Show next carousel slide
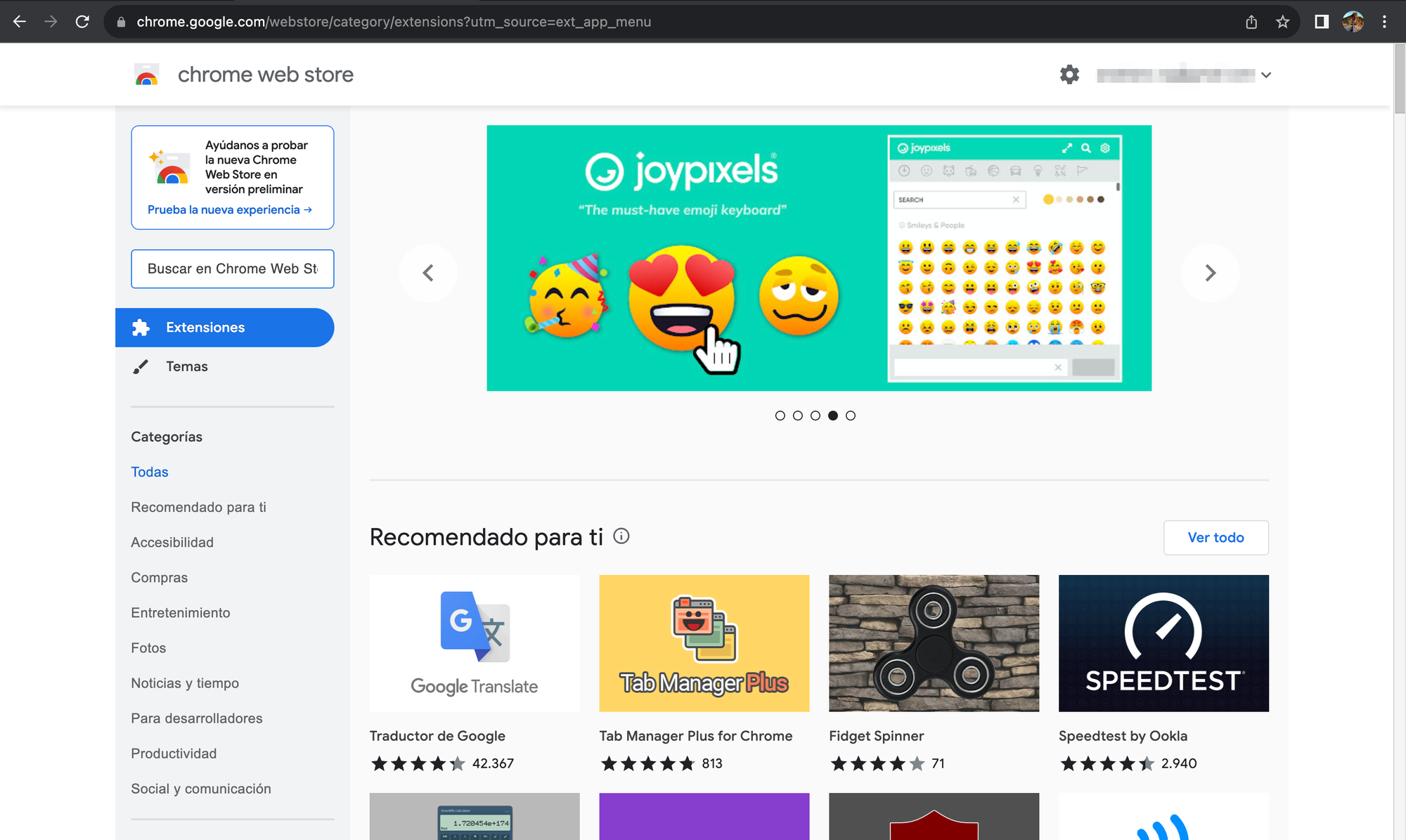This screenshot has height=840, width=1406. tap(1210, 273)
